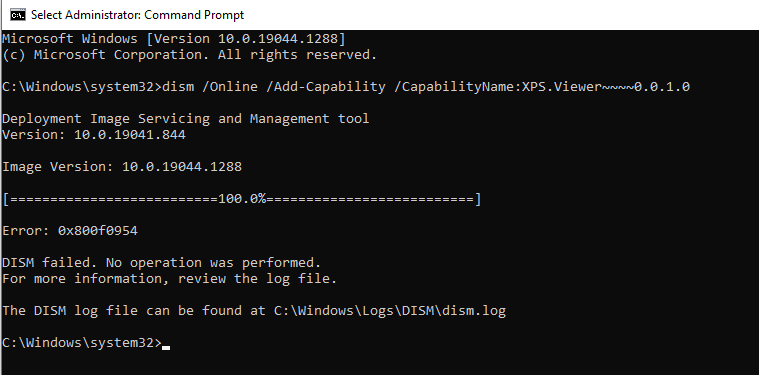
Task: Click the error code 0x800f0954
Action: click(98, 231)
